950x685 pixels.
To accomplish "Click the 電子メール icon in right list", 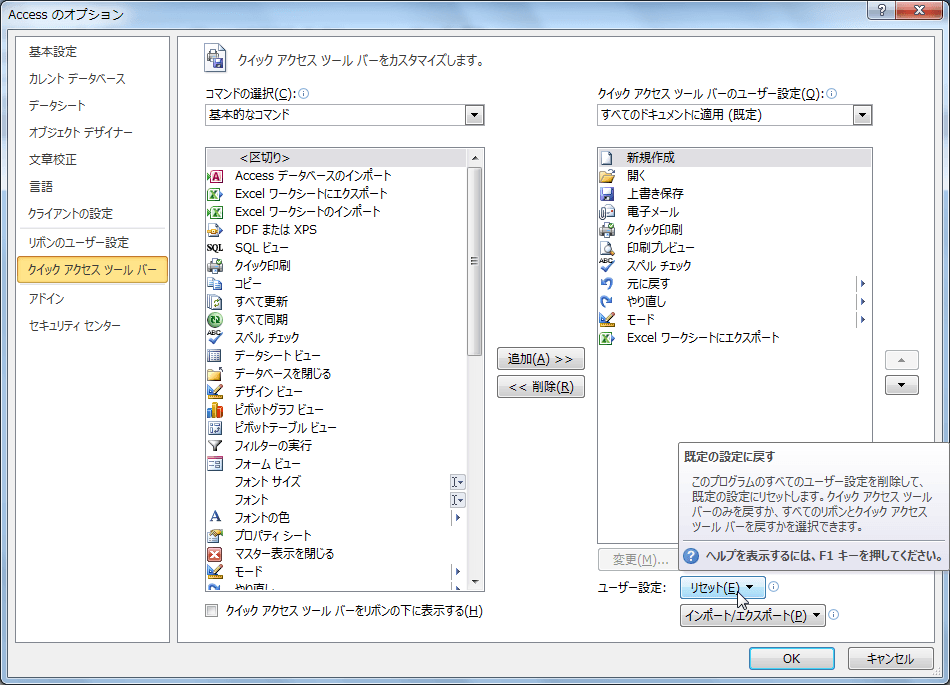I will 606,212.
